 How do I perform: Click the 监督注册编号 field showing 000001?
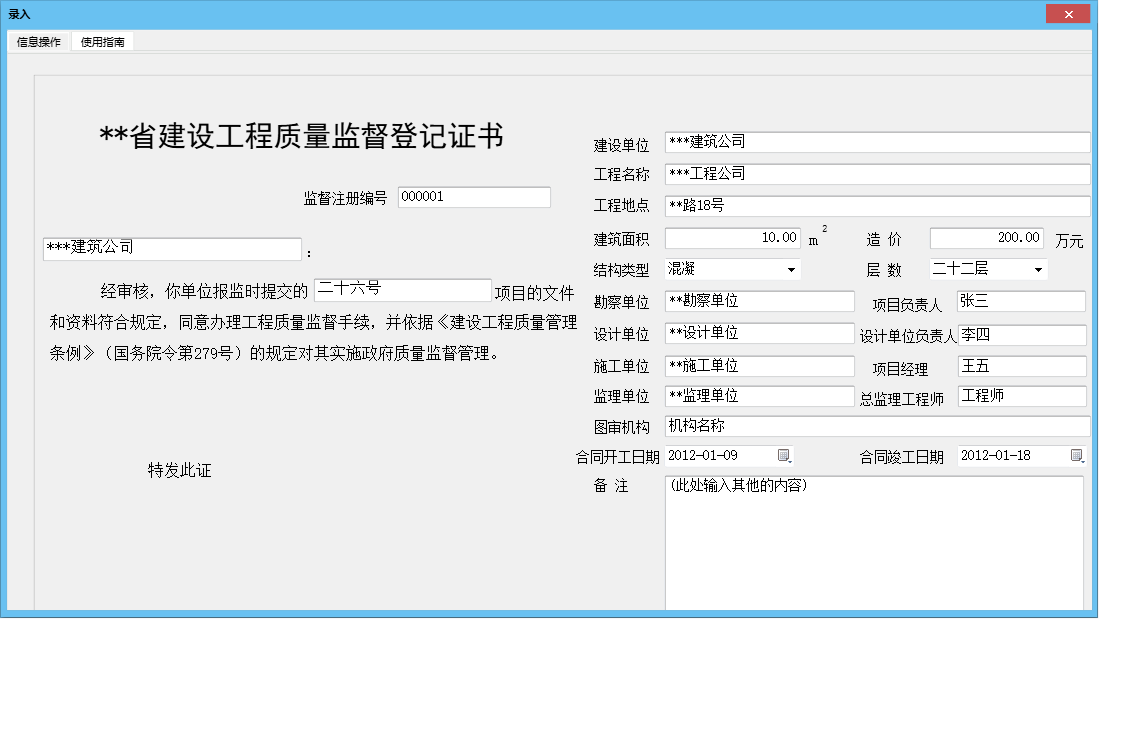coord(472,196)
